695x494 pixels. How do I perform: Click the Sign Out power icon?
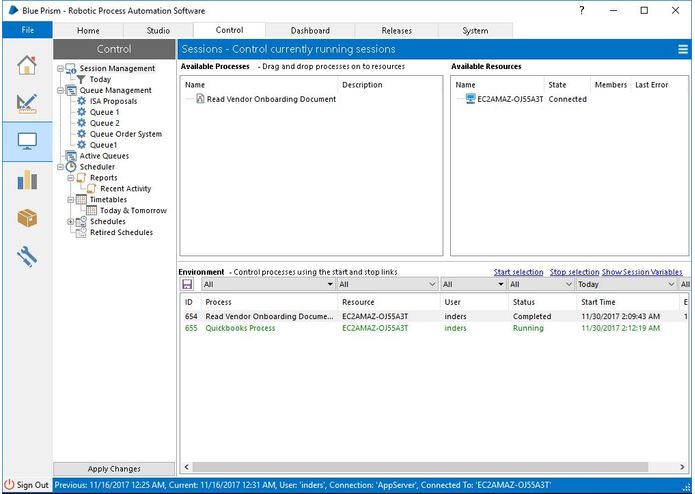[9, 485]
